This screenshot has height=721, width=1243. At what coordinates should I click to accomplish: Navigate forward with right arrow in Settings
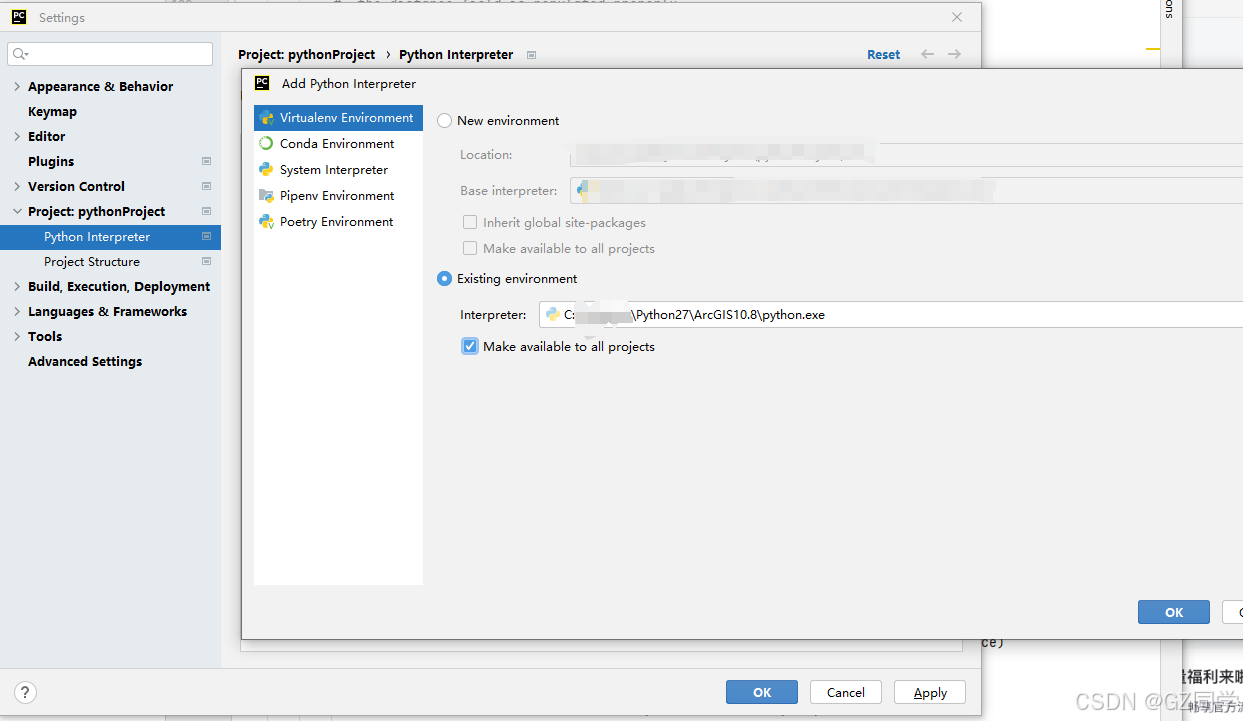[955, 54]
